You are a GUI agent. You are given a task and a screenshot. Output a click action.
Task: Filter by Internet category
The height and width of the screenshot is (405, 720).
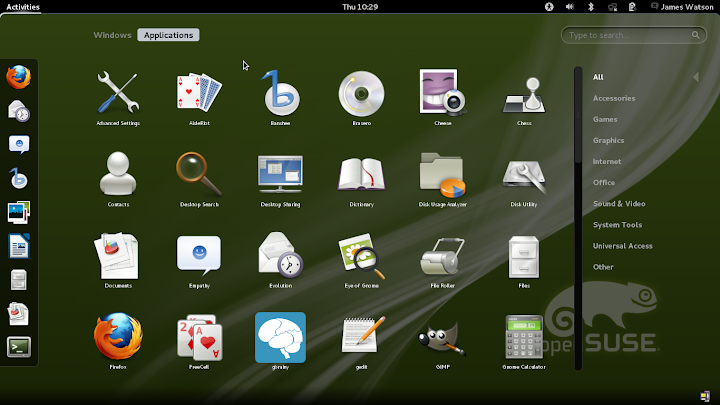click(607, 162)
